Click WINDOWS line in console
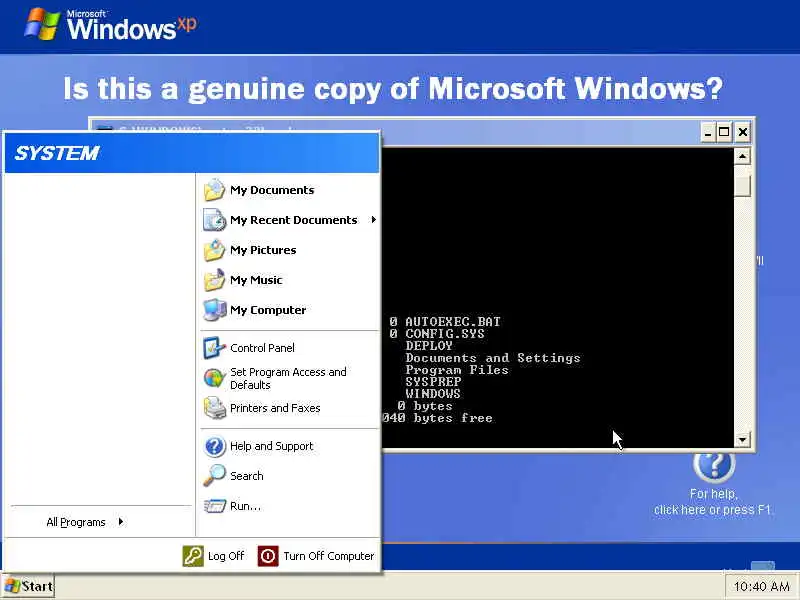This screenshot has width=800, height=600. pos(433,394)
